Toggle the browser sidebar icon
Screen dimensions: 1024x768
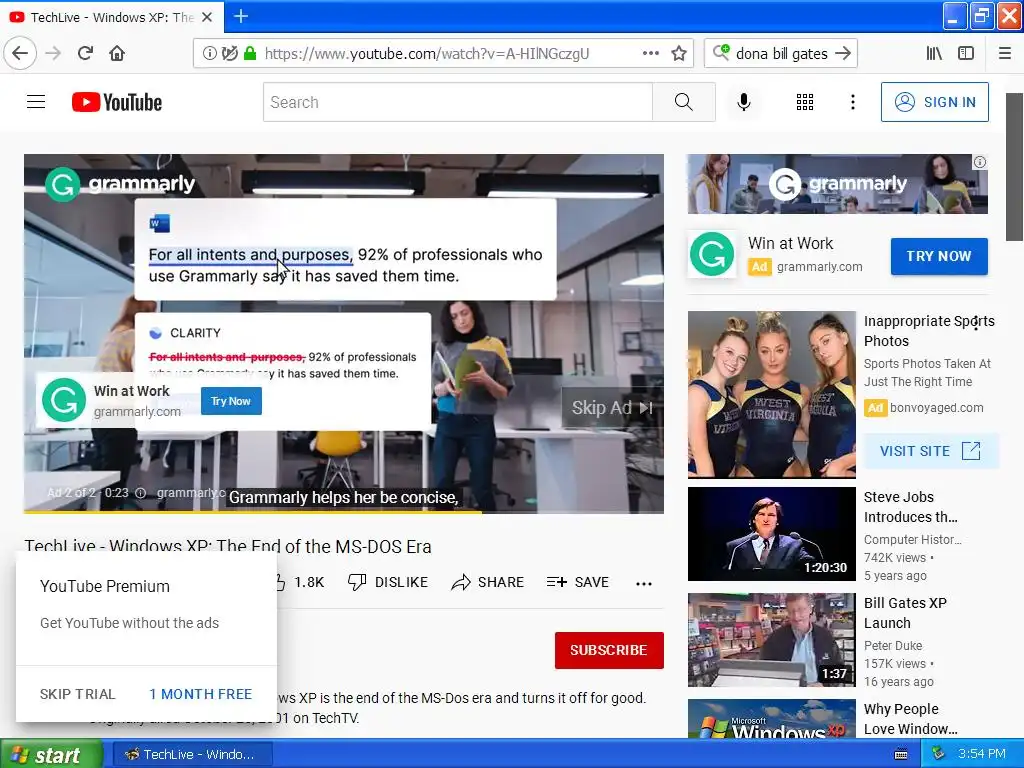click(x=966, y=53)
